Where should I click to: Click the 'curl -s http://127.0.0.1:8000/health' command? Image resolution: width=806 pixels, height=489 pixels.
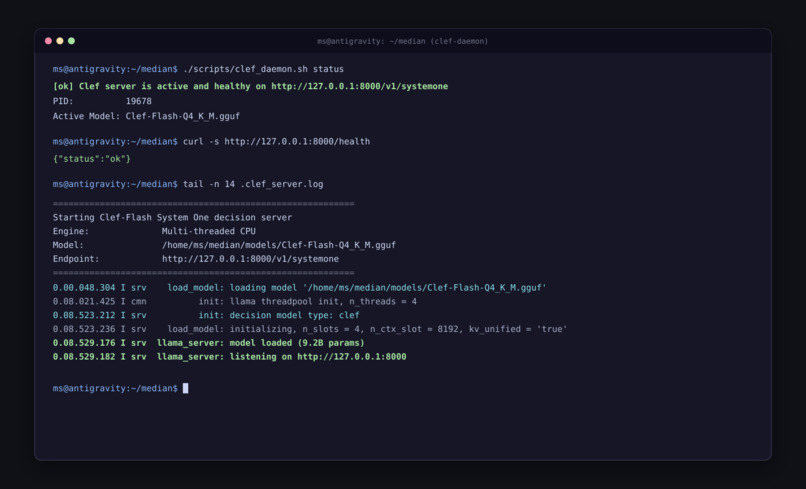click(x=277, y=141)
